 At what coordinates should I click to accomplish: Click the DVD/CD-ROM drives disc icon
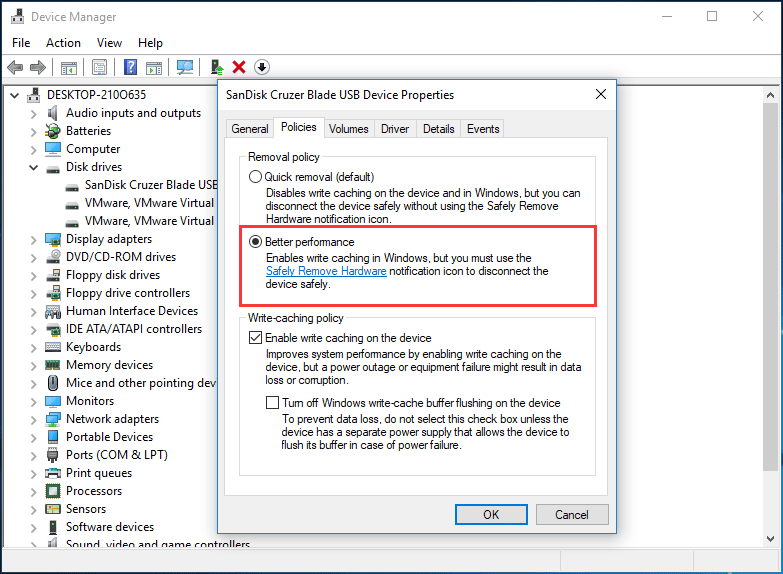[x=53, y=257]
